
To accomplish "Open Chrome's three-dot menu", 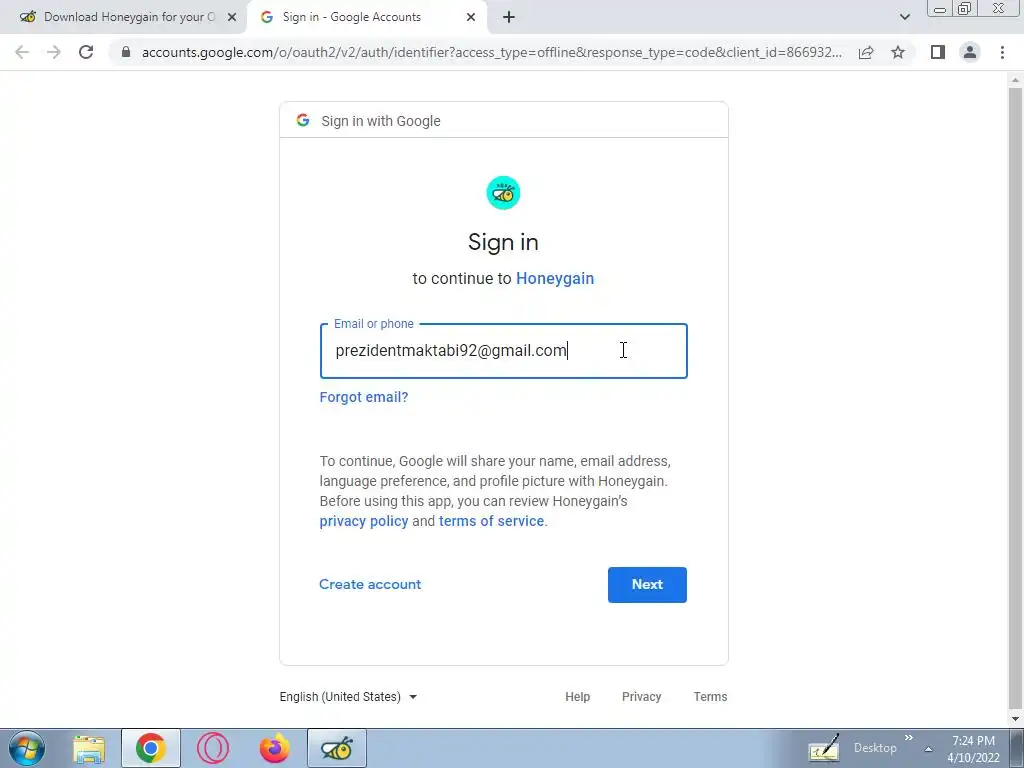I will click(1002, 52).
